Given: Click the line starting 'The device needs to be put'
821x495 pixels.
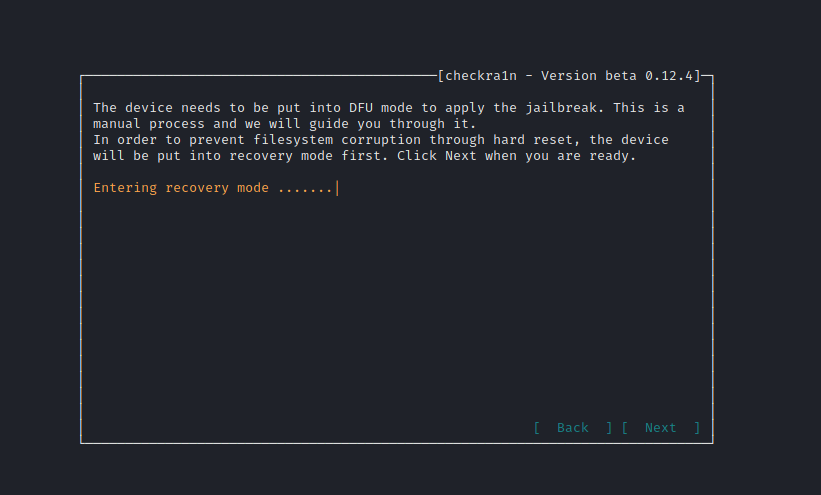Looking at the screenshot, I should (x=389, y=108).
